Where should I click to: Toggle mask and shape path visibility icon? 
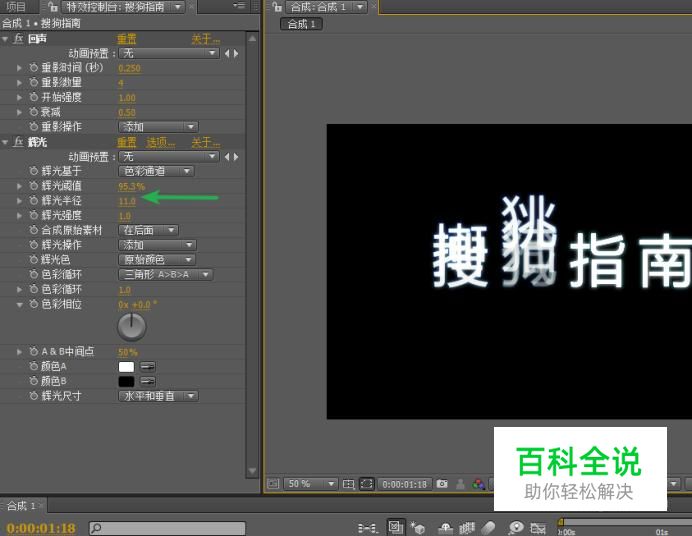point(367,484)
